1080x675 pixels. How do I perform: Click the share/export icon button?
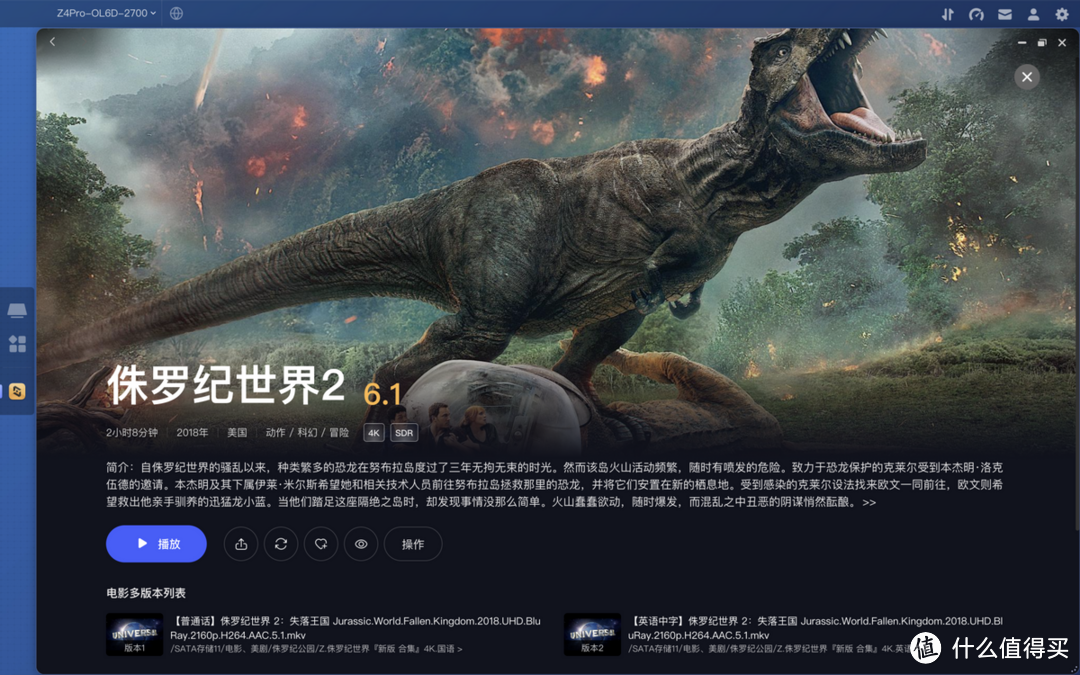241,544
